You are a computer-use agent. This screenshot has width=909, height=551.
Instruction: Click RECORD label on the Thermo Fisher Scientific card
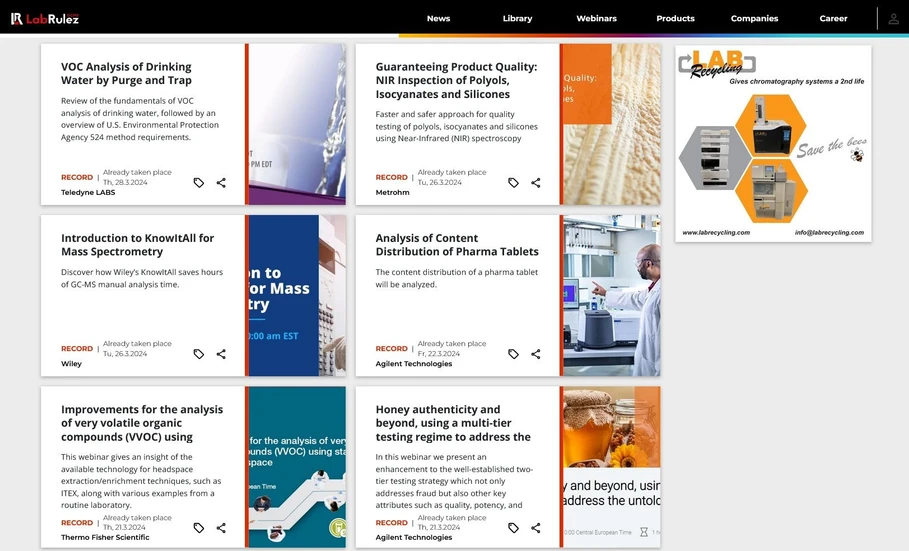click(x=77, y=523)
